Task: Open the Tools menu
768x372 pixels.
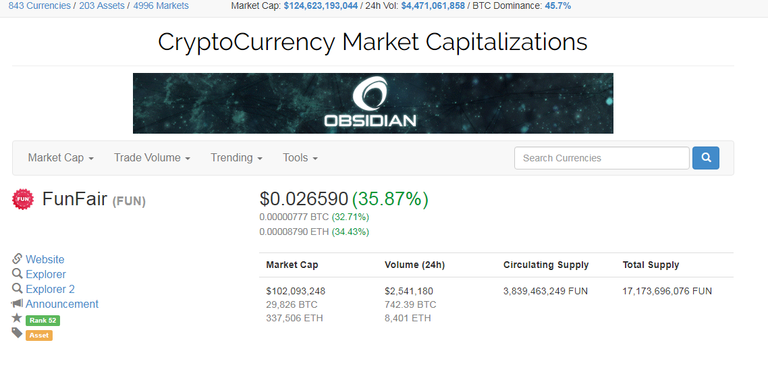Action: (x=300, y=158)
